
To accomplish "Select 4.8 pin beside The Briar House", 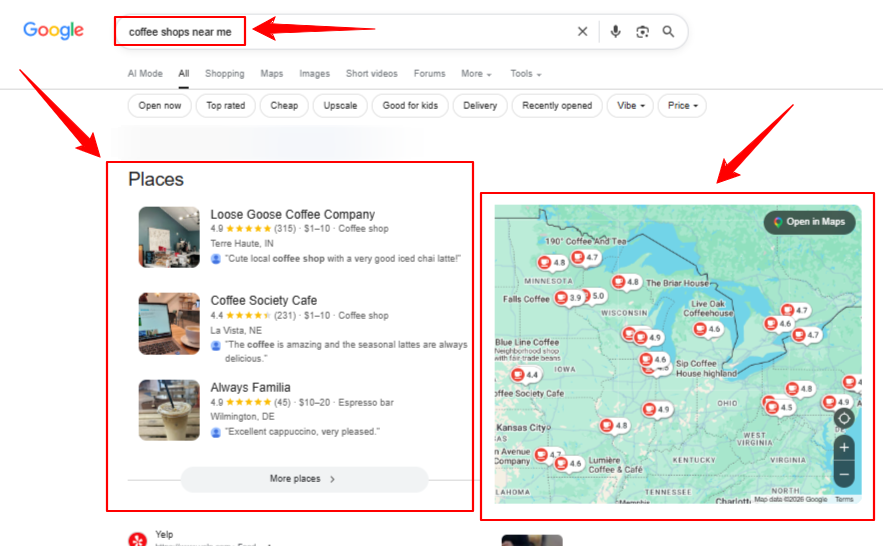I will 626,281.
